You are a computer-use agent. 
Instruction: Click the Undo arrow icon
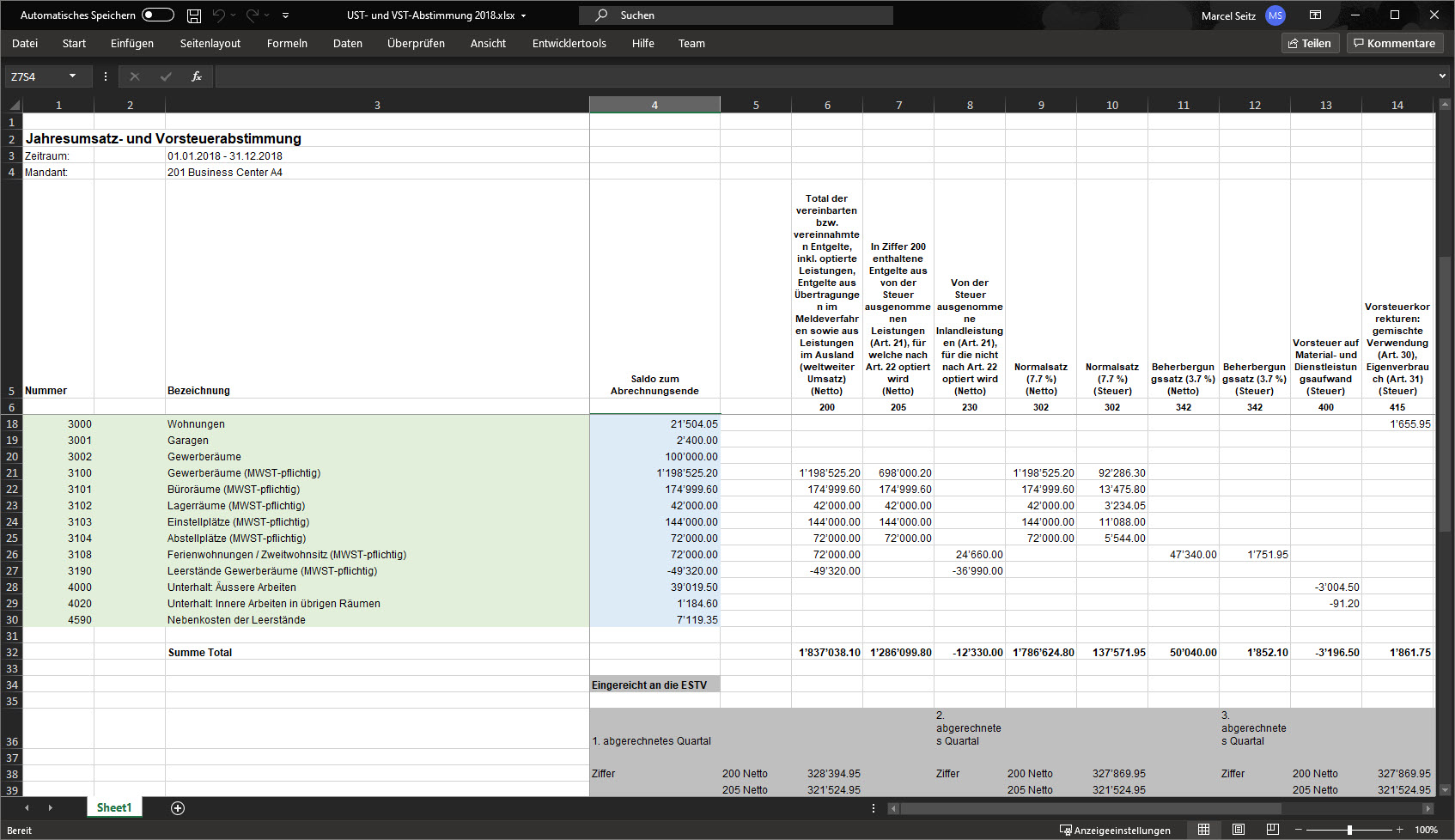click(218, 15)
